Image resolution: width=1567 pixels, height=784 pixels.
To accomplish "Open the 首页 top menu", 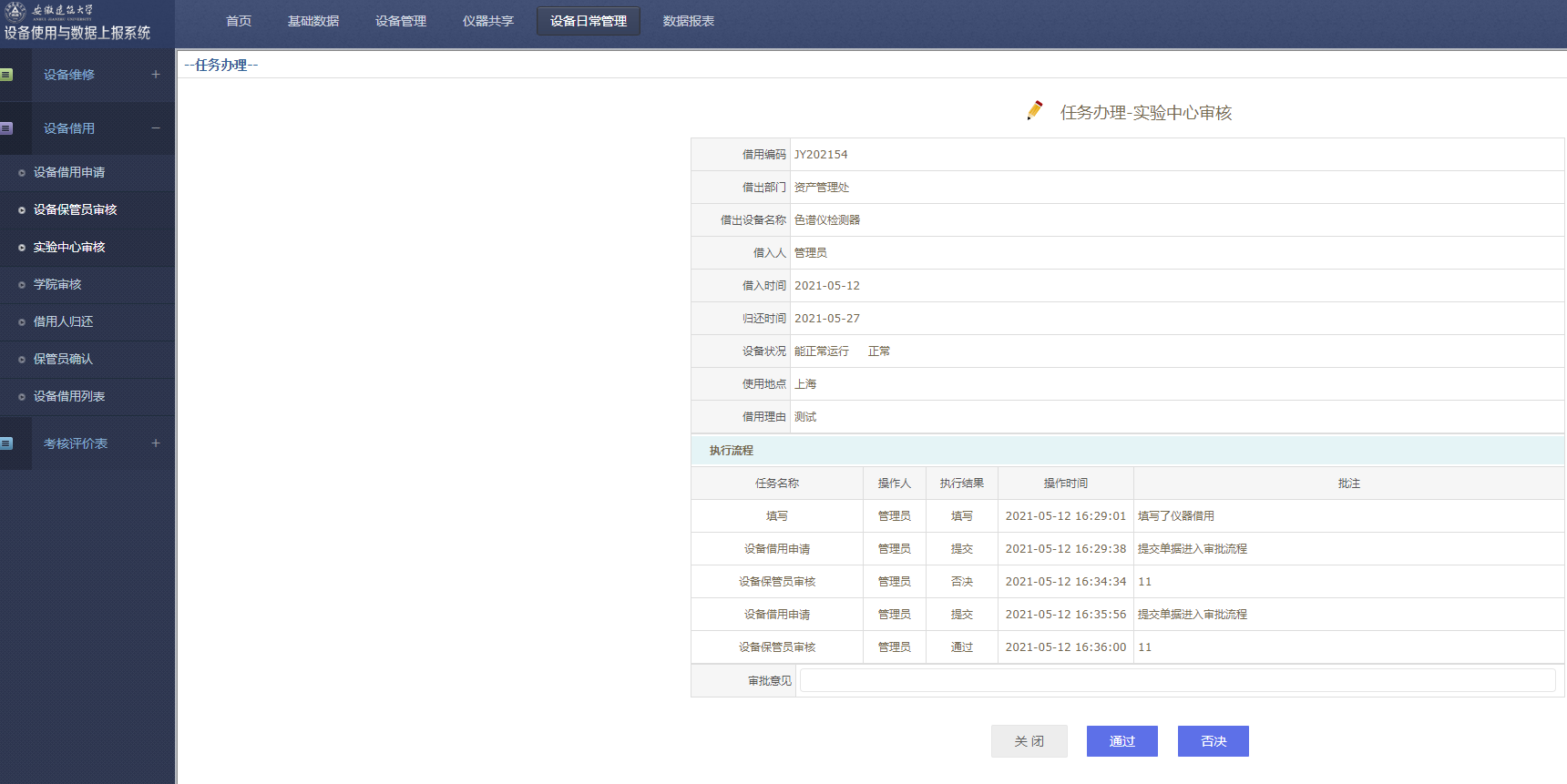I will coord(239,21).
